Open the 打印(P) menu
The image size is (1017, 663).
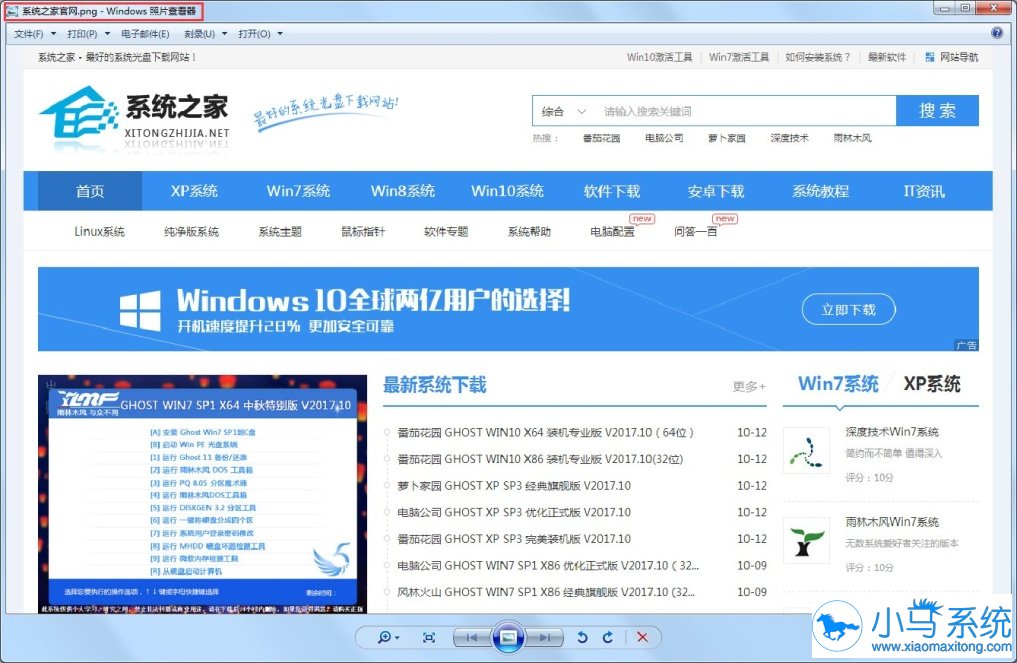pos(82,34)
